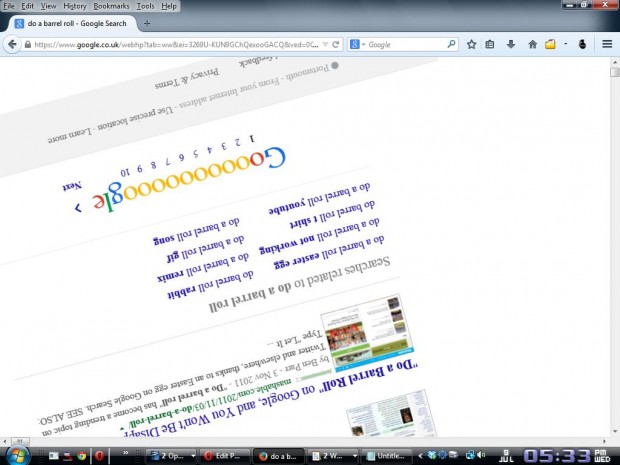Screen dimensions: 620x465
Task: Click the search magnifier icon in search box
Action: [451, 44]
